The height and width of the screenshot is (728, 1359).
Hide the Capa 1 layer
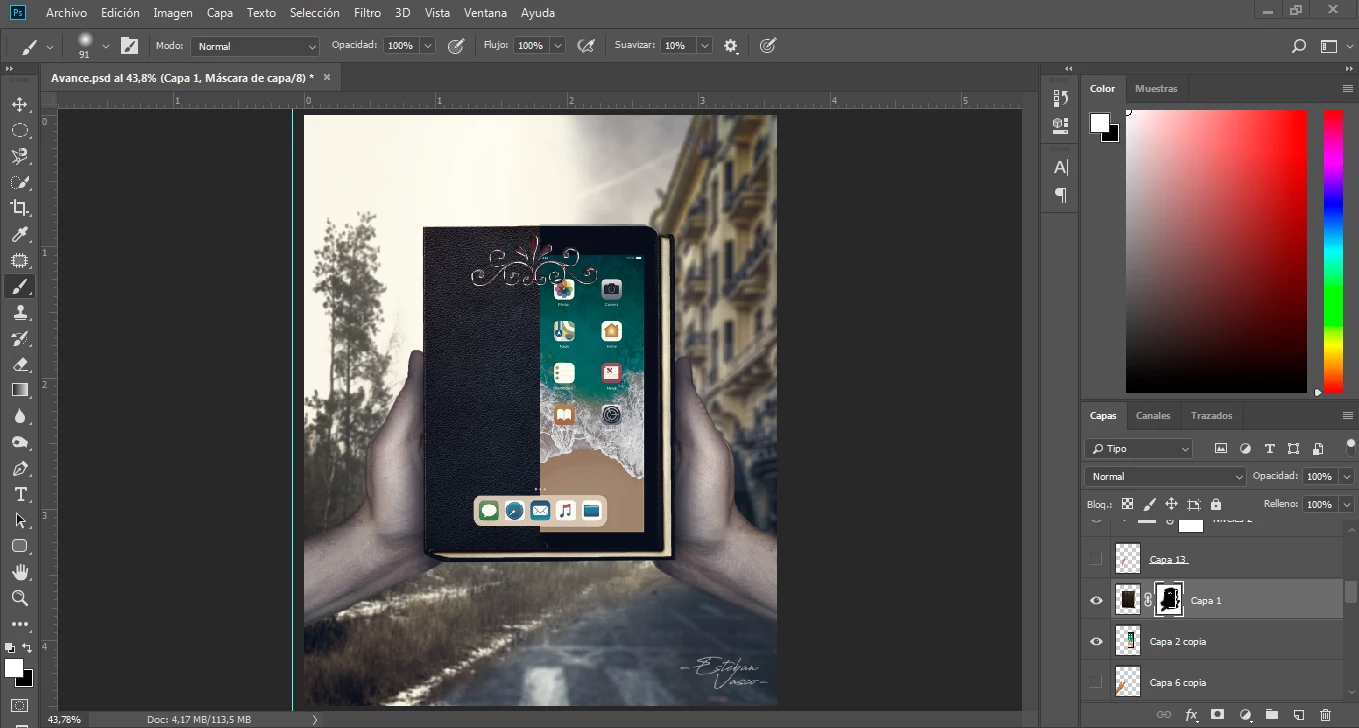point(1095,600)
